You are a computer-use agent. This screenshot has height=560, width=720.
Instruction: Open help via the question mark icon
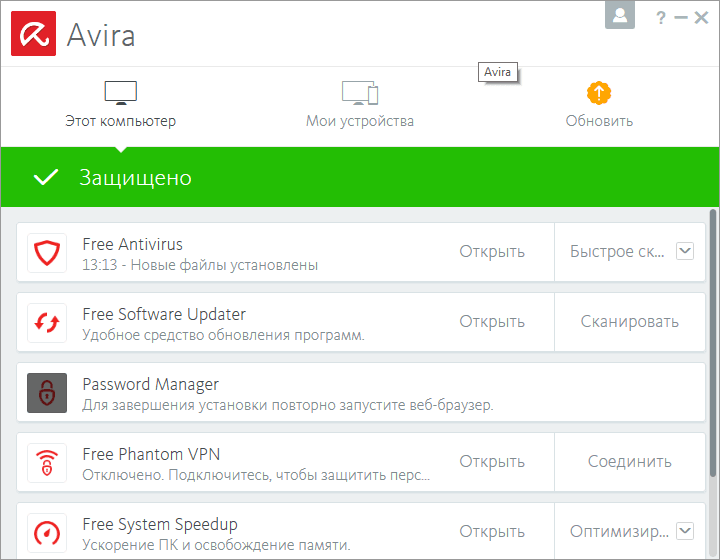(x=660, y=18)
